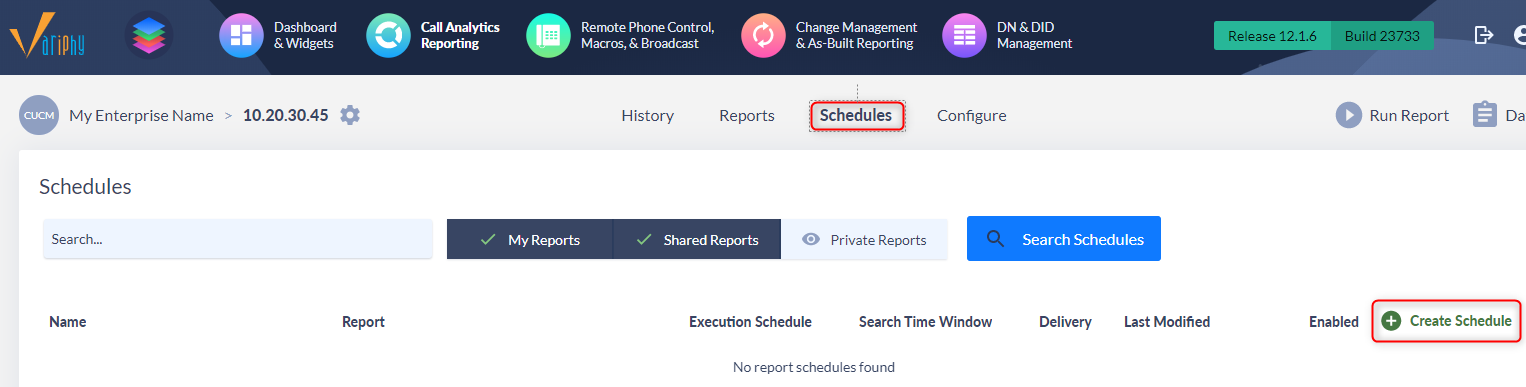The image size is (1526, 387).
Task: Click the logout arrow icon
Action: click(x=1484, y=35)
